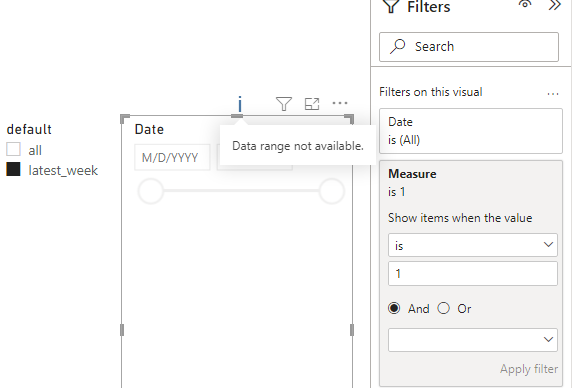Click the magnifier icon in the search box

398,47
